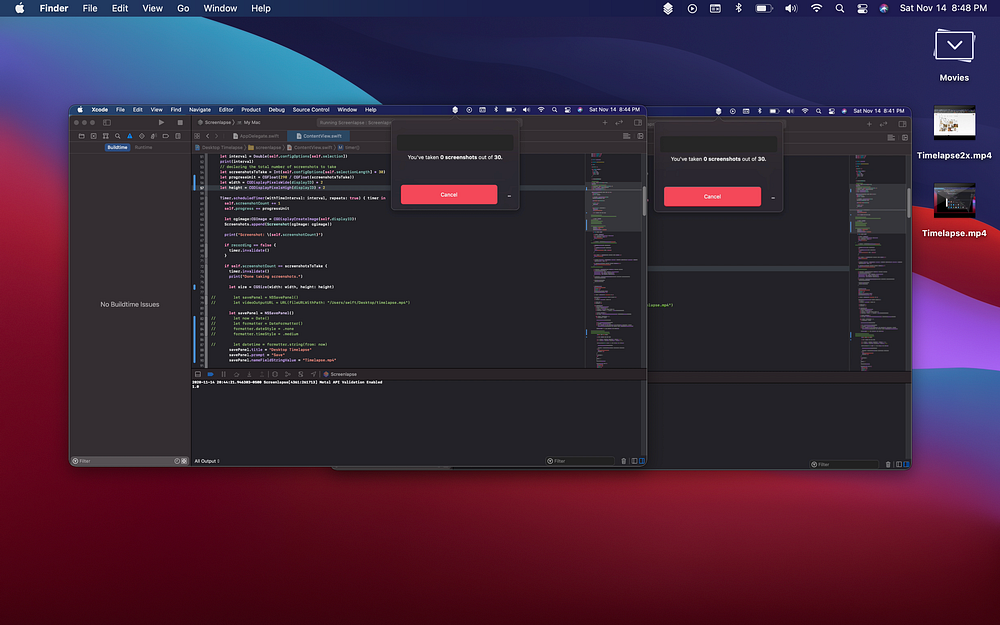Click the Cancel button in the front popover
The height and width of the screenshot is (625, 1000).
pos(449,195)
